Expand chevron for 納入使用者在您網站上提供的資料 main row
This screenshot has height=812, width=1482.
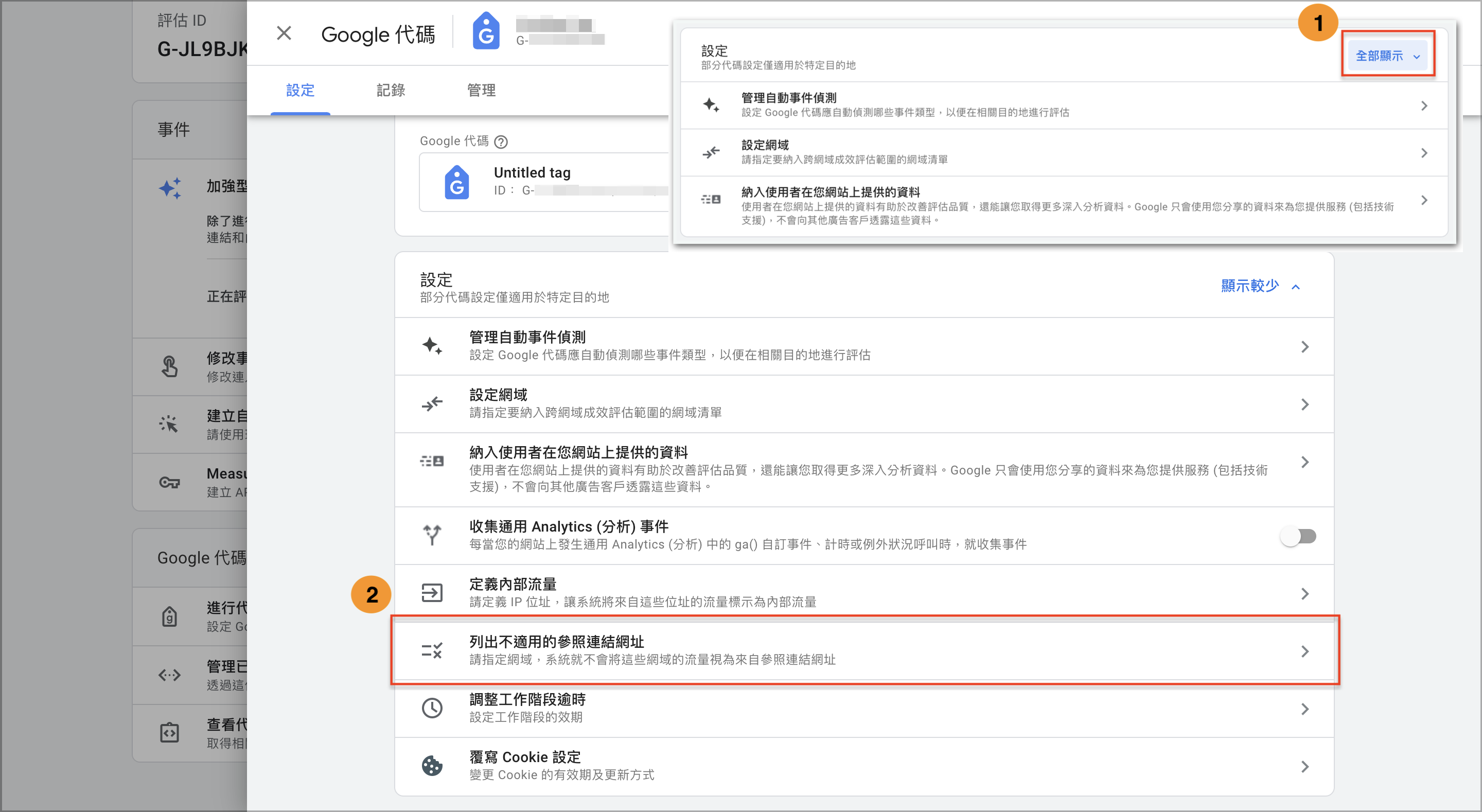1305,462
